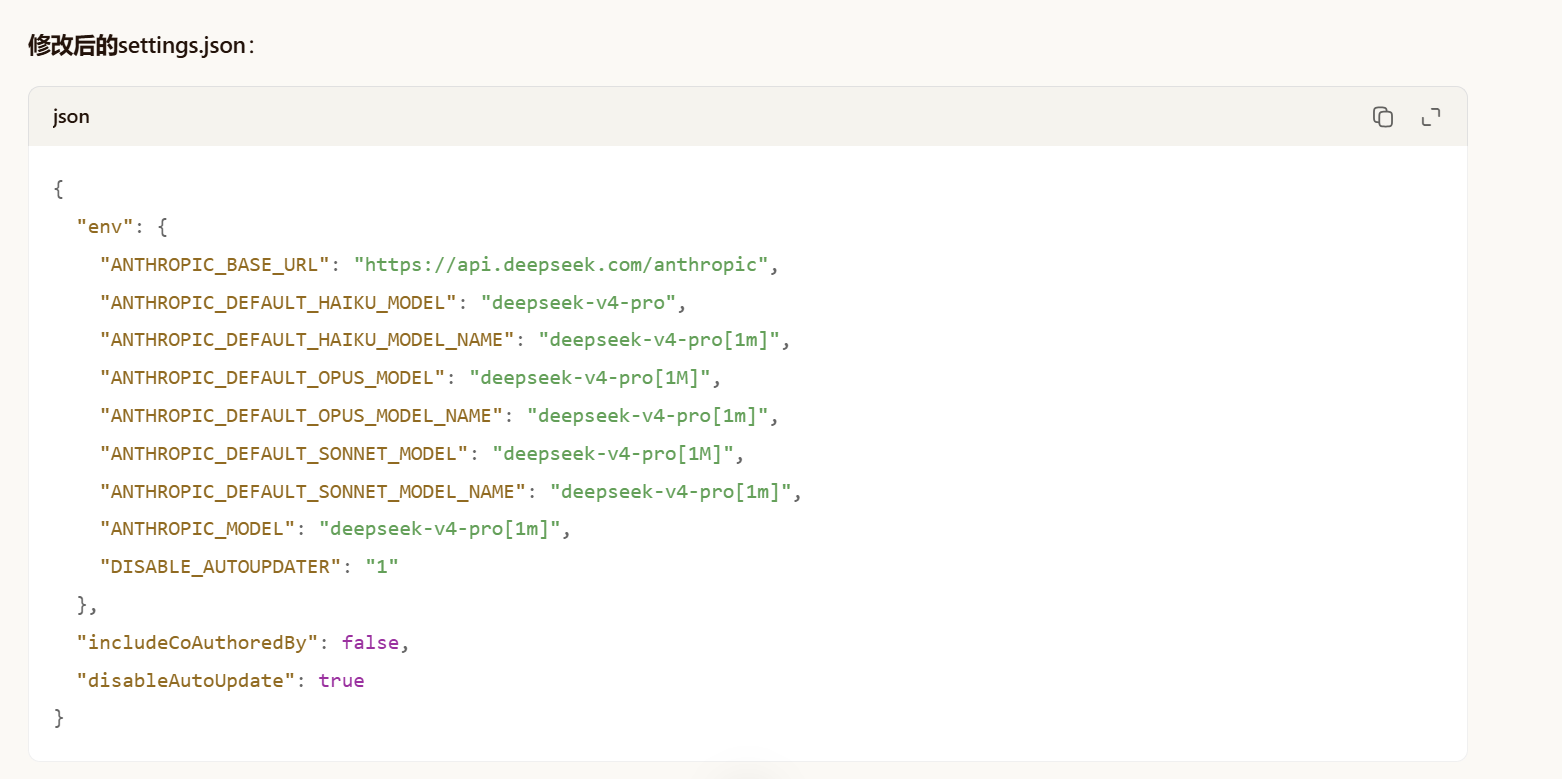Click the false value
This screenshot has height=779, width=1562.
click(370, 643)
